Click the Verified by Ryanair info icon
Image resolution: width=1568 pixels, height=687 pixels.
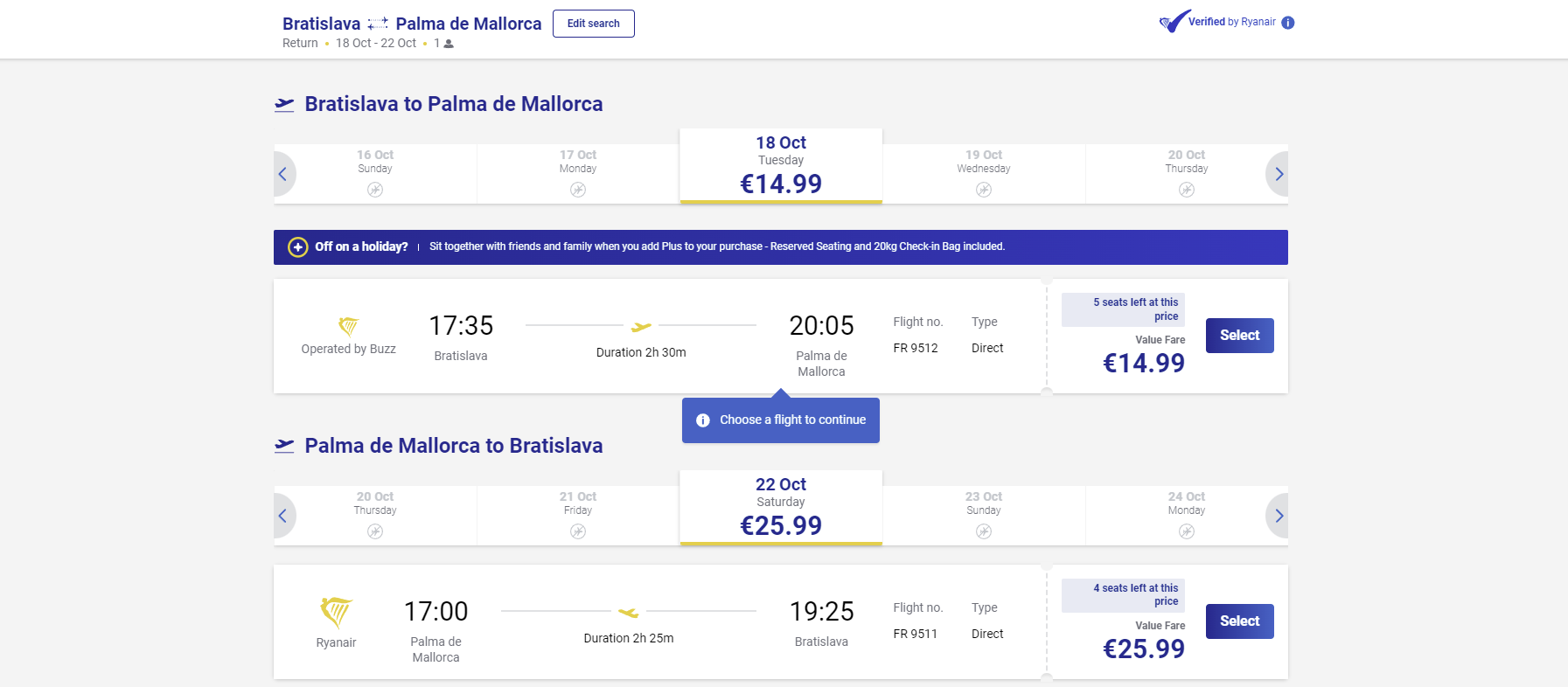tap(1288, 23)
